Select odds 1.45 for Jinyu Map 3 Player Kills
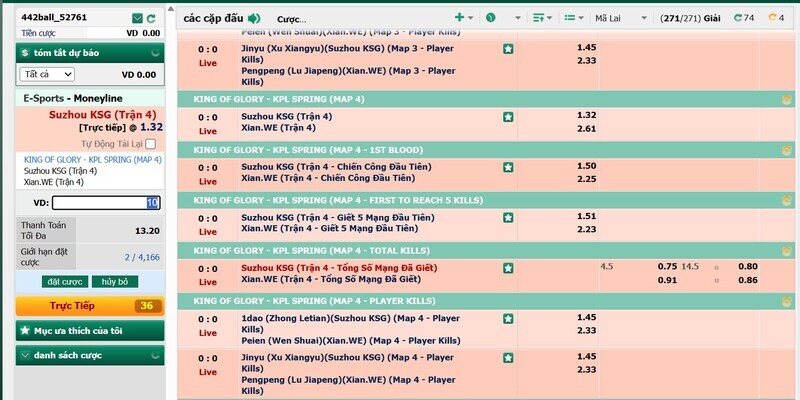Viewport: 800px width, 400px height. pos(586,47)
